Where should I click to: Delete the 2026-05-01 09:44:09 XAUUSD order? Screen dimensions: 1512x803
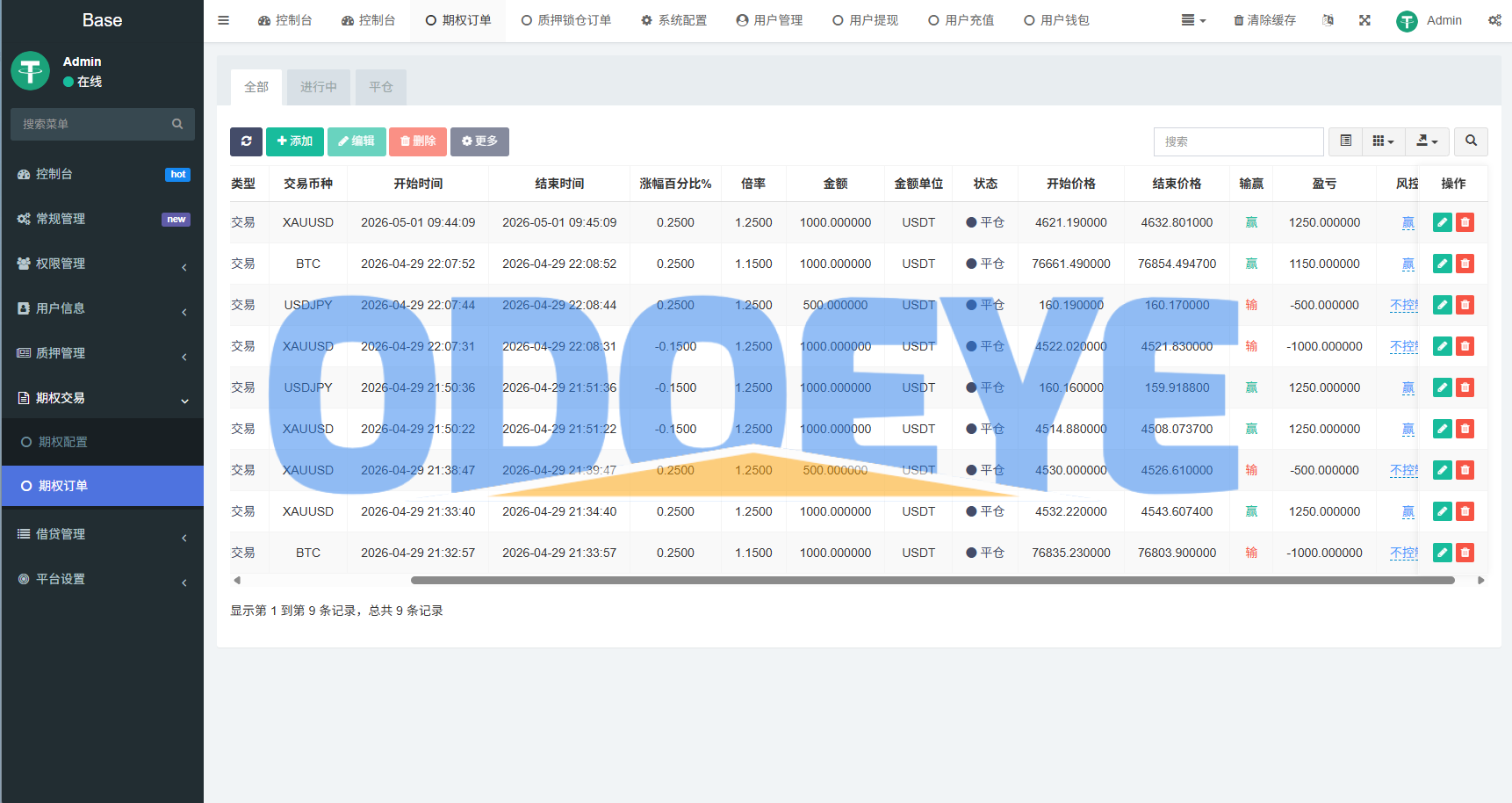pyautogui.click(x=1465, y=222)
